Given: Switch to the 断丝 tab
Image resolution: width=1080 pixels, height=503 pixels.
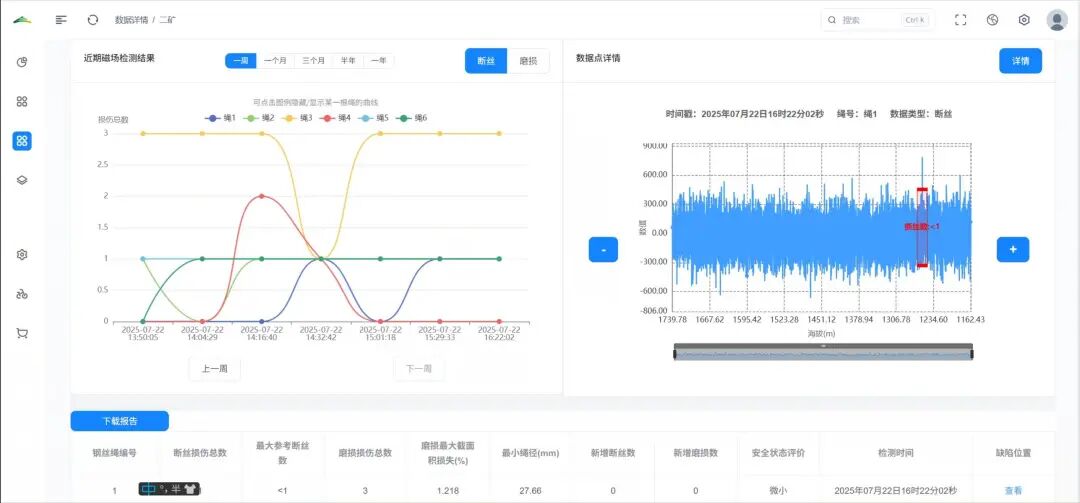Looking at the screenshot, I should pos(486,61).
